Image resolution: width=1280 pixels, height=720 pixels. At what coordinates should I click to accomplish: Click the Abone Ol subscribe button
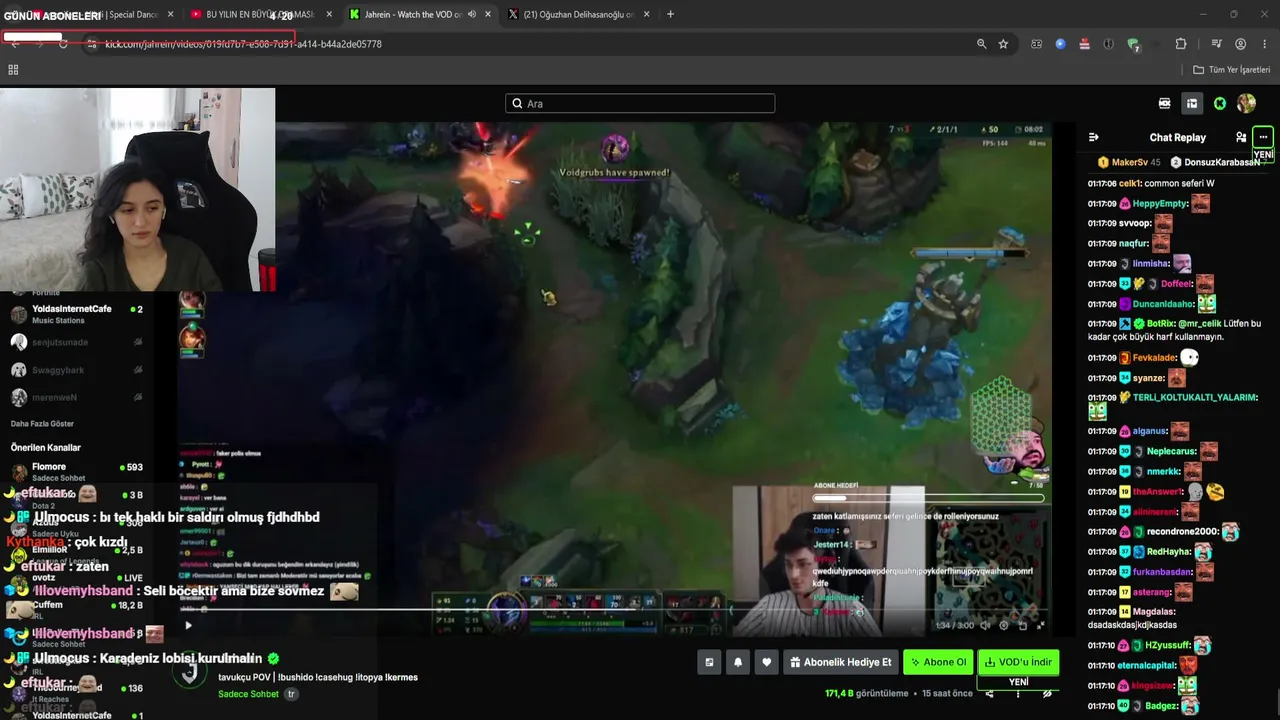[x=938, y=662]
